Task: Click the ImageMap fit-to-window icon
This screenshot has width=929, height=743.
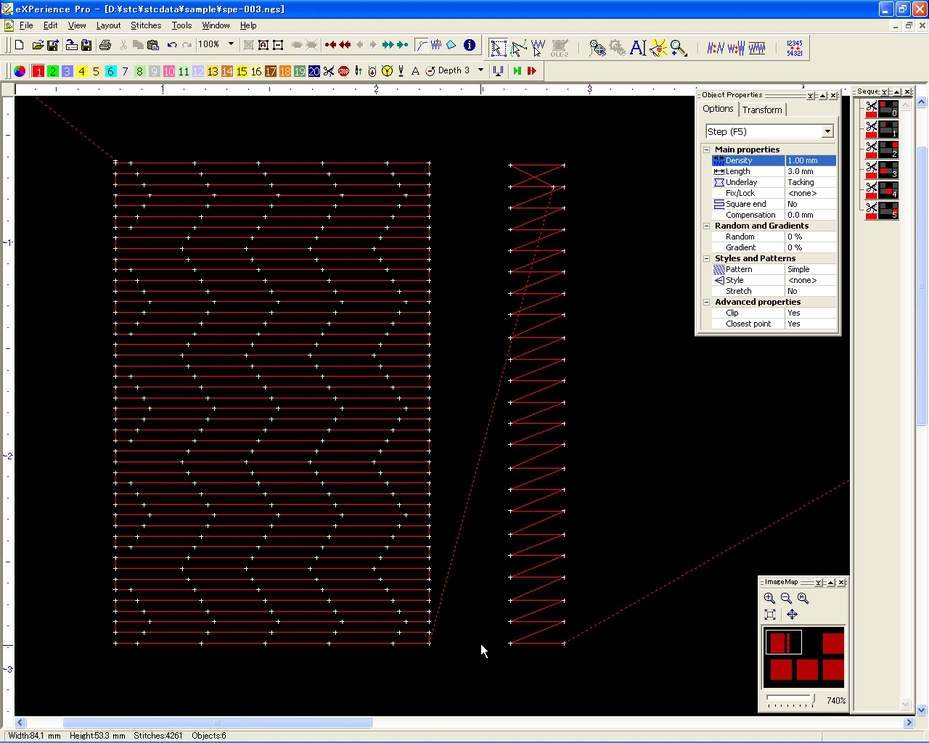Action: pyautogui.click(x=770, y=614)
